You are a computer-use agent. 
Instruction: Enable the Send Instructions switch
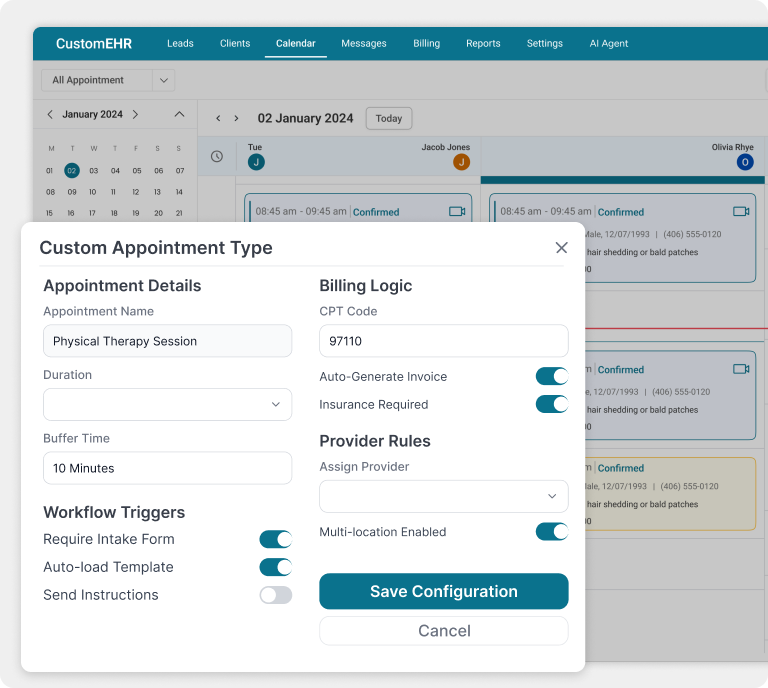point(276,595)
